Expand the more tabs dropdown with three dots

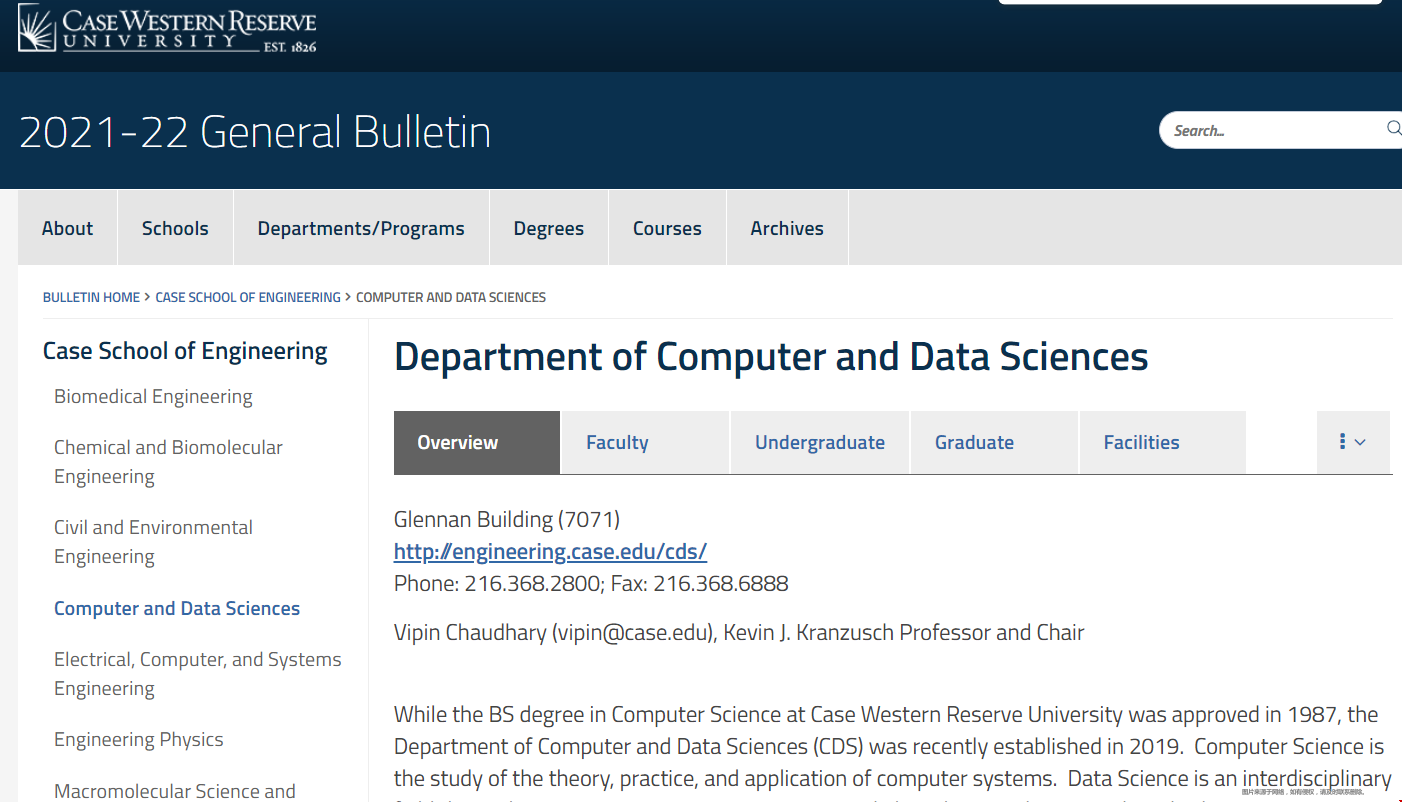click(x=1353, y=442)
